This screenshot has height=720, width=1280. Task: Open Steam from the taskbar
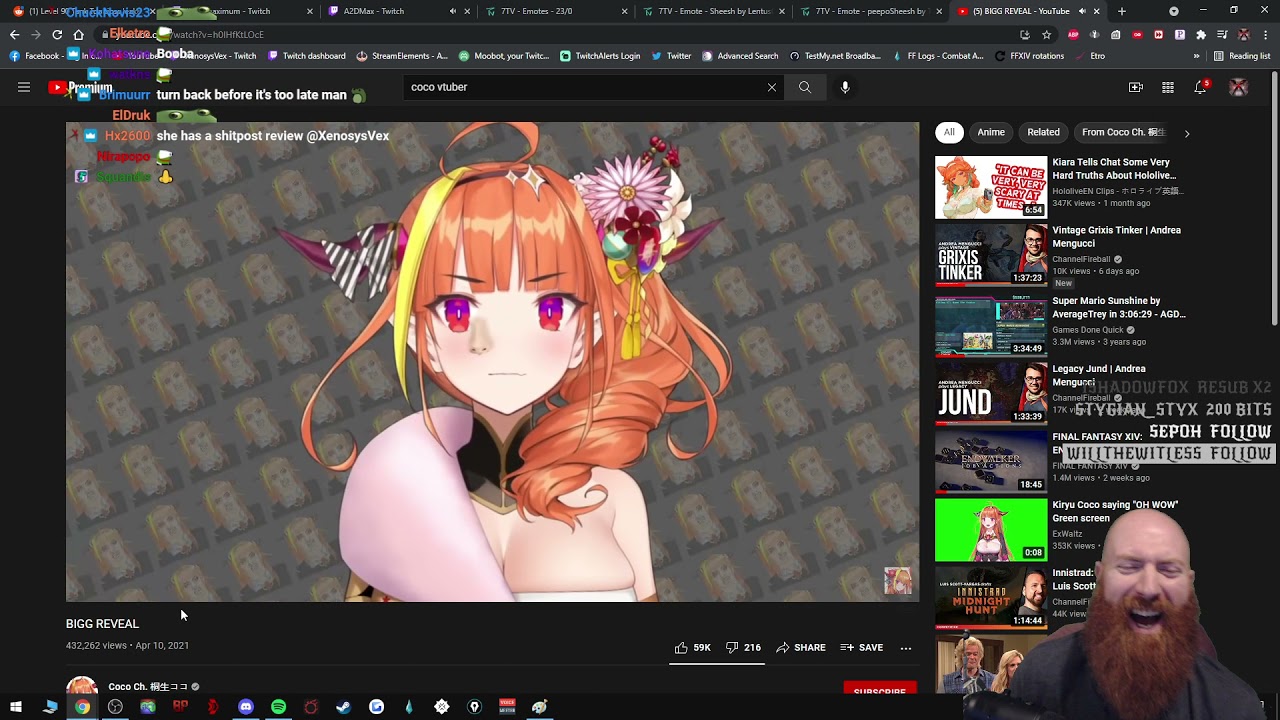point(343,707)
